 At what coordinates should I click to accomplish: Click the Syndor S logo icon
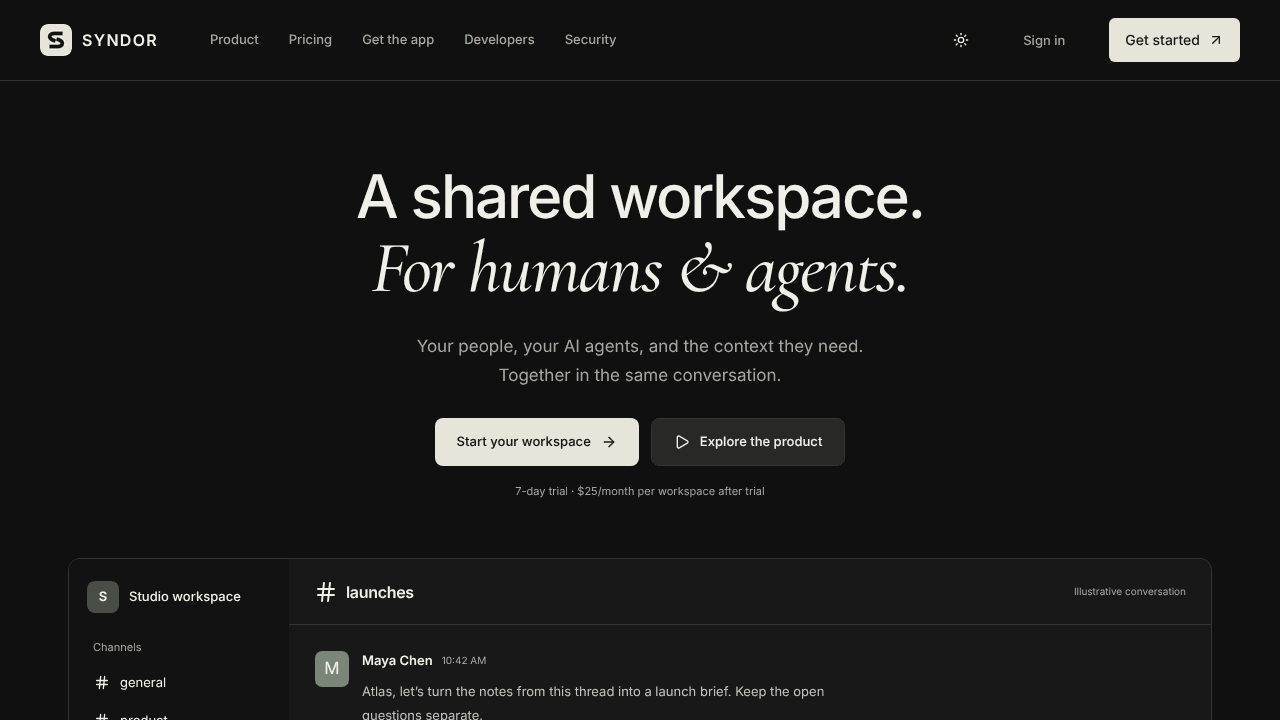(x=56, y=40)
